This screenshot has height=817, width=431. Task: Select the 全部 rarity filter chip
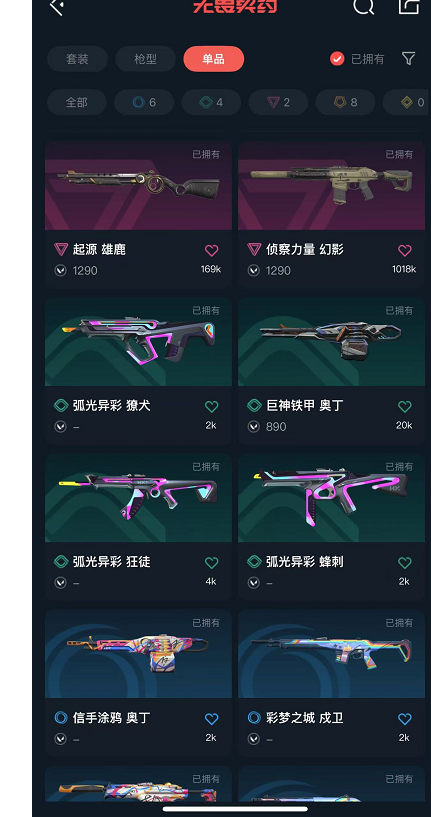click(x=77, y=102)
